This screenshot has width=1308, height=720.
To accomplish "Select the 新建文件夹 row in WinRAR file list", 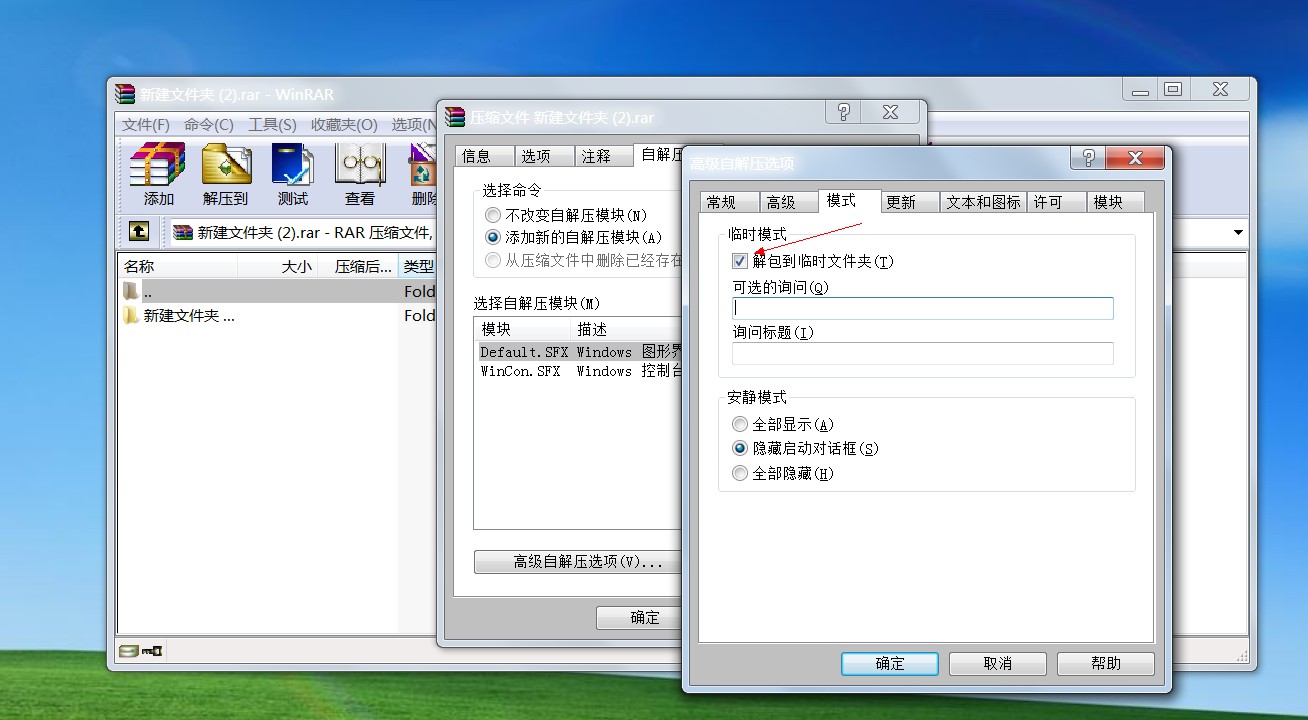I will pyautogui.click(x=278, y=316).
